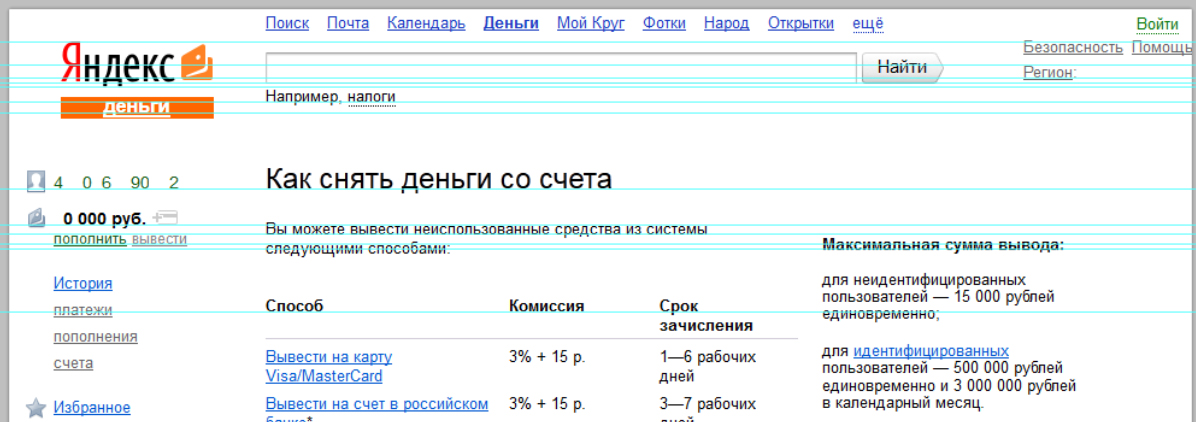Click the Способ column header
This screenshot has height=422, width=1196.
(294, 307)
